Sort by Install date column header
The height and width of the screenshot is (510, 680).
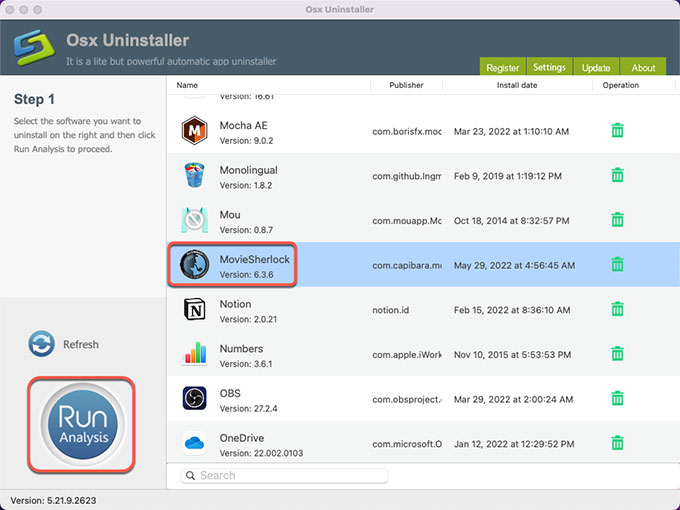[x=517, y=85]
